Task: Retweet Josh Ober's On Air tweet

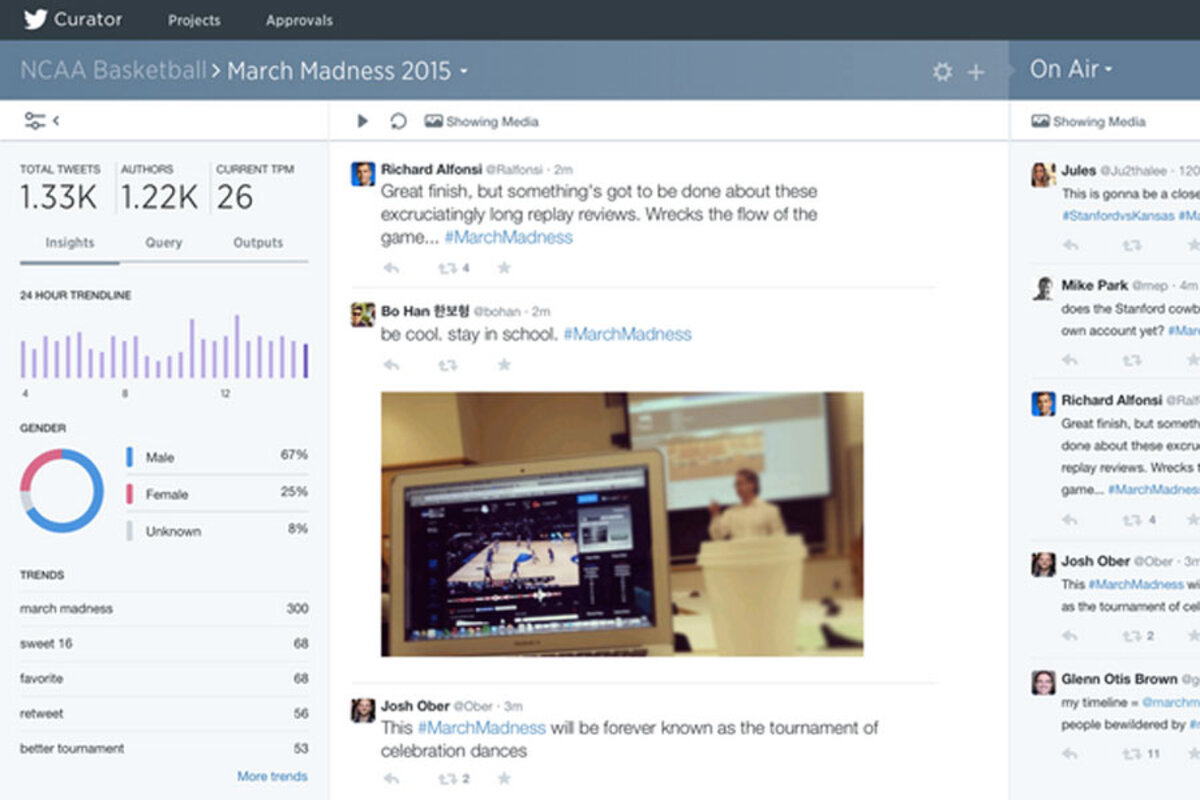Action: coord(1132,636)
